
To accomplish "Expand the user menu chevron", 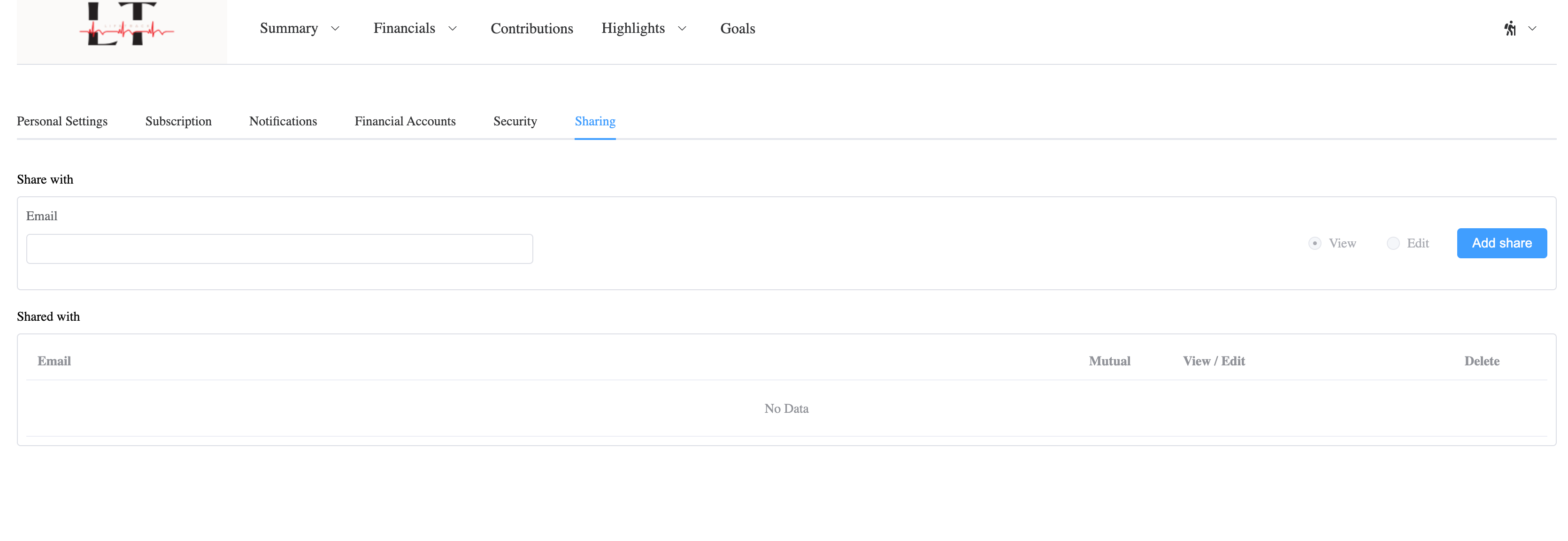I will (1532, 29).
